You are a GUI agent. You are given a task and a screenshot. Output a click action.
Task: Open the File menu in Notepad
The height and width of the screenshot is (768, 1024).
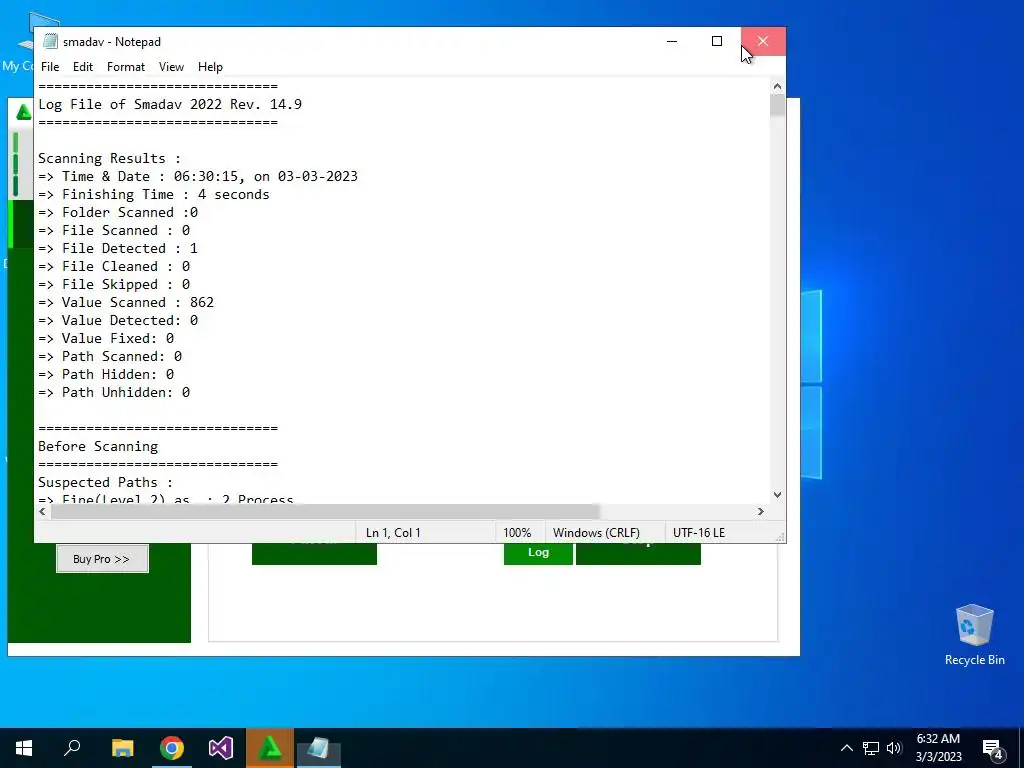point(50,67)
